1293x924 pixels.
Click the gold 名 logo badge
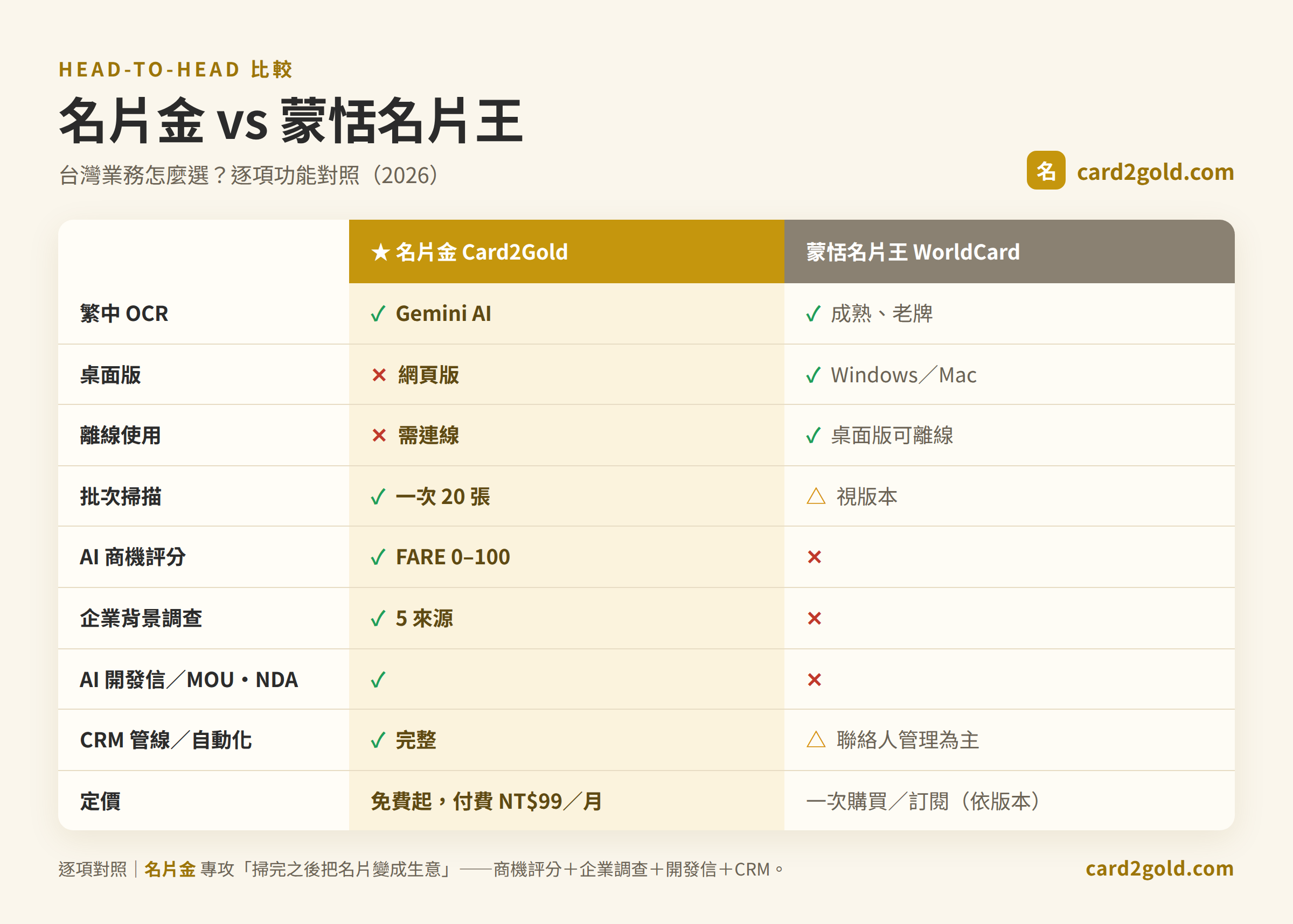(x=1045, y=170)
